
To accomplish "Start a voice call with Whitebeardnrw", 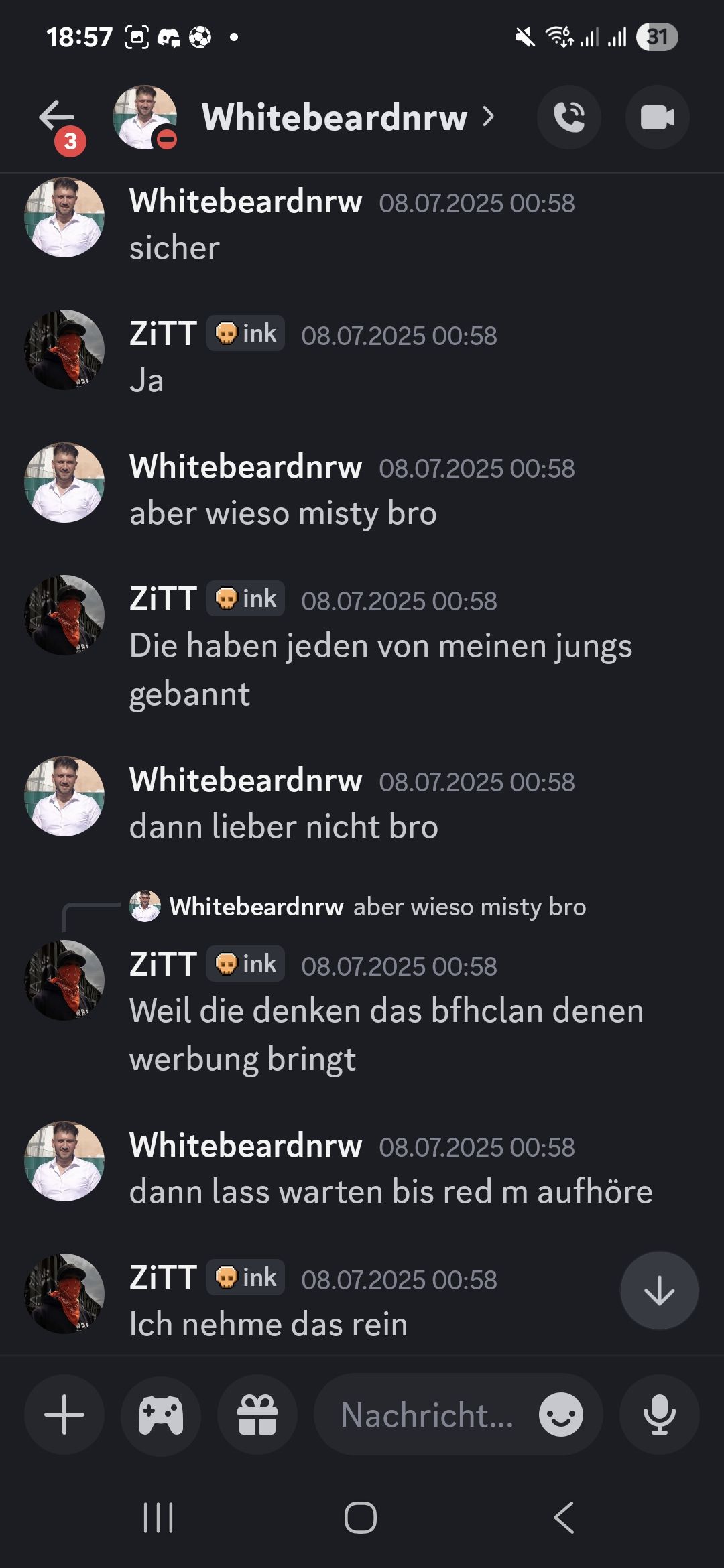I will point(568,117).
